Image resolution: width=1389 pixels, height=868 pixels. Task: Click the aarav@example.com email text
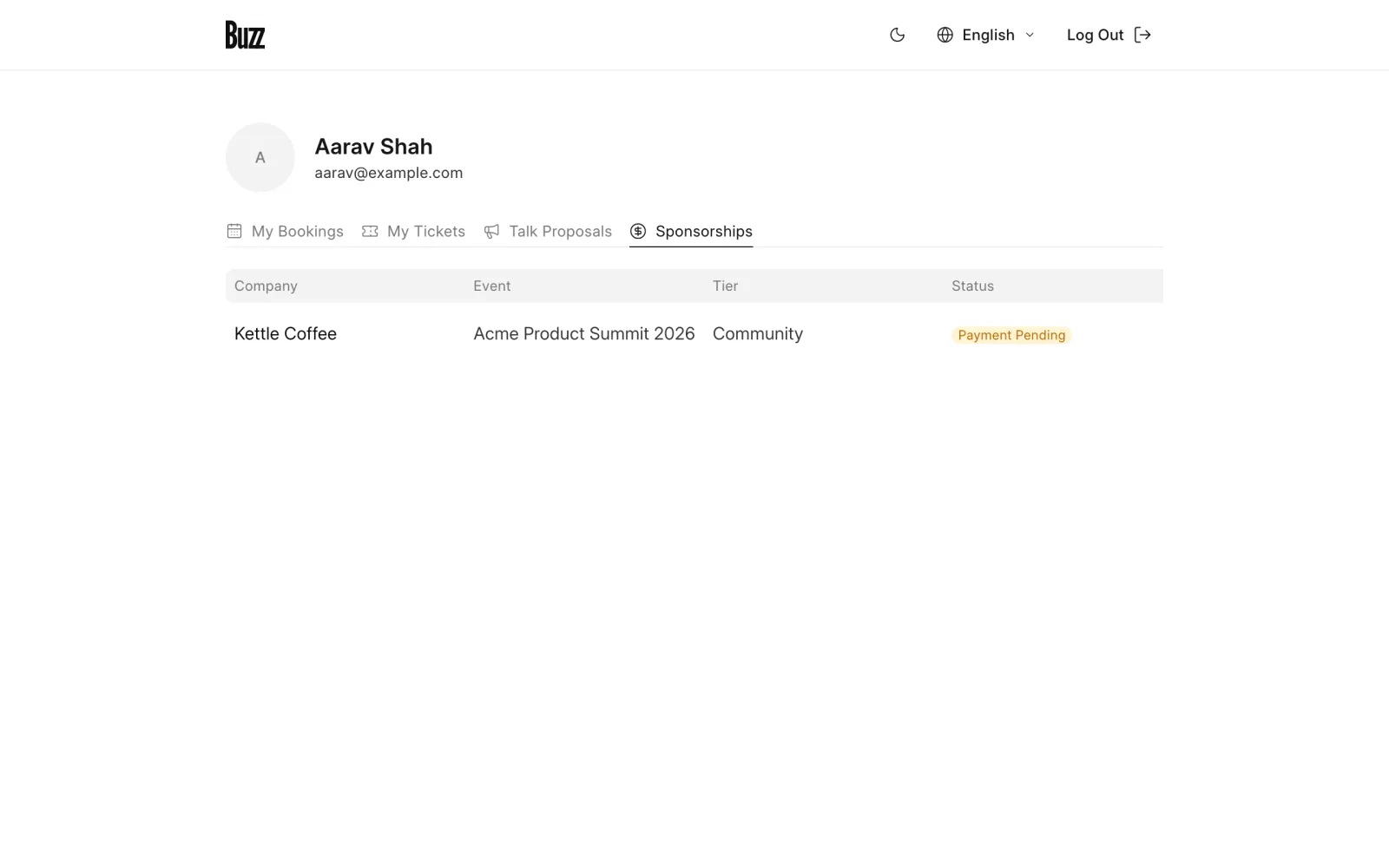(x=389, y=173)
